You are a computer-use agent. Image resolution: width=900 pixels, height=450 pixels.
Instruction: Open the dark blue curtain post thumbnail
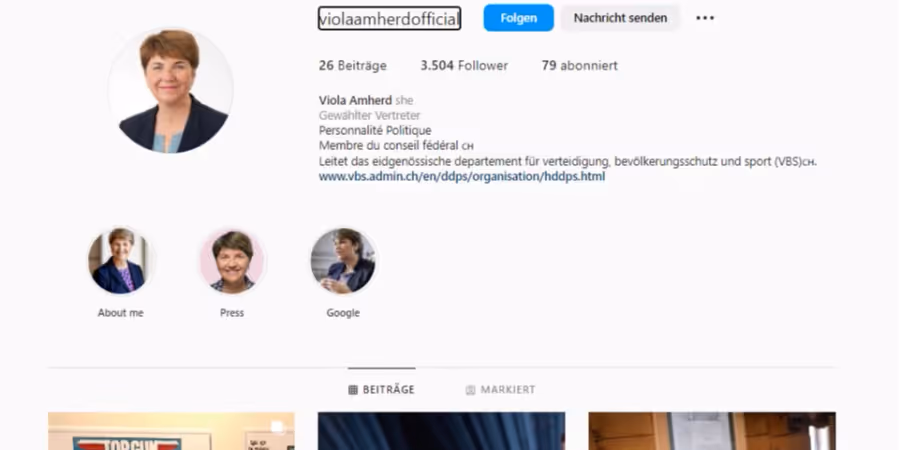(441, 431)
